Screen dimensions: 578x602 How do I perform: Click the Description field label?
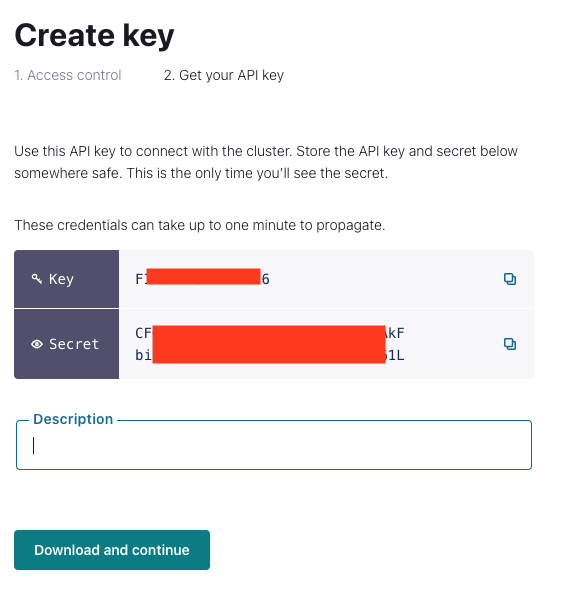[x=73, y=419]
